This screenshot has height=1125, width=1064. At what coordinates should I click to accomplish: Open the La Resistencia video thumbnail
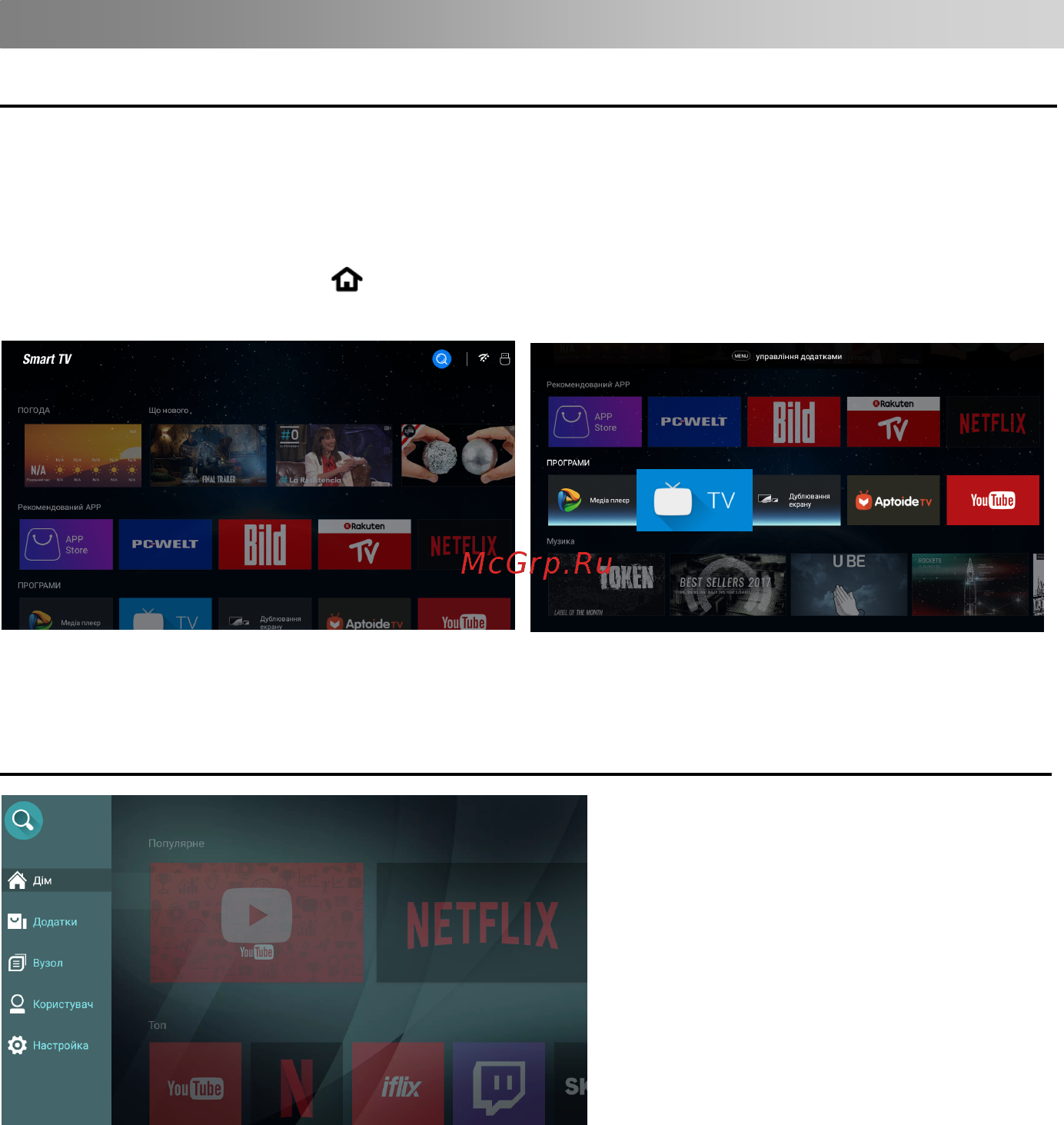pos(334,455)
